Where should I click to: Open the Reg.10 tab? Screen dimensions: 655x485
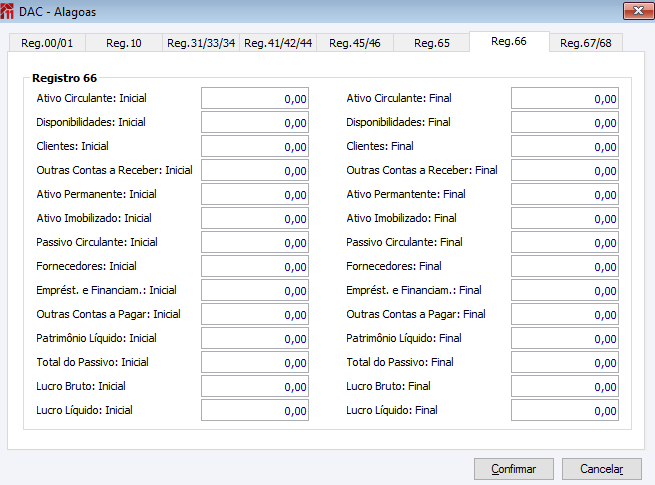click(x=124, y=43)
